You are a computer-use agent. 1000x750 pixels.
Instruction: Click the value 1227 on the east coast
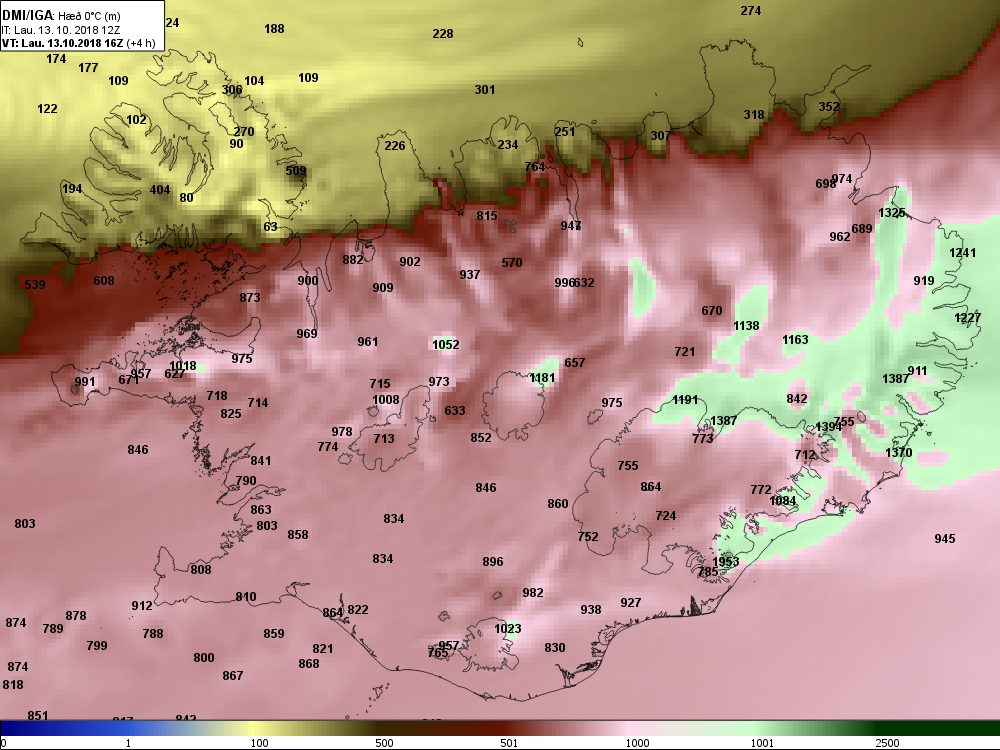tap(967, 318)
